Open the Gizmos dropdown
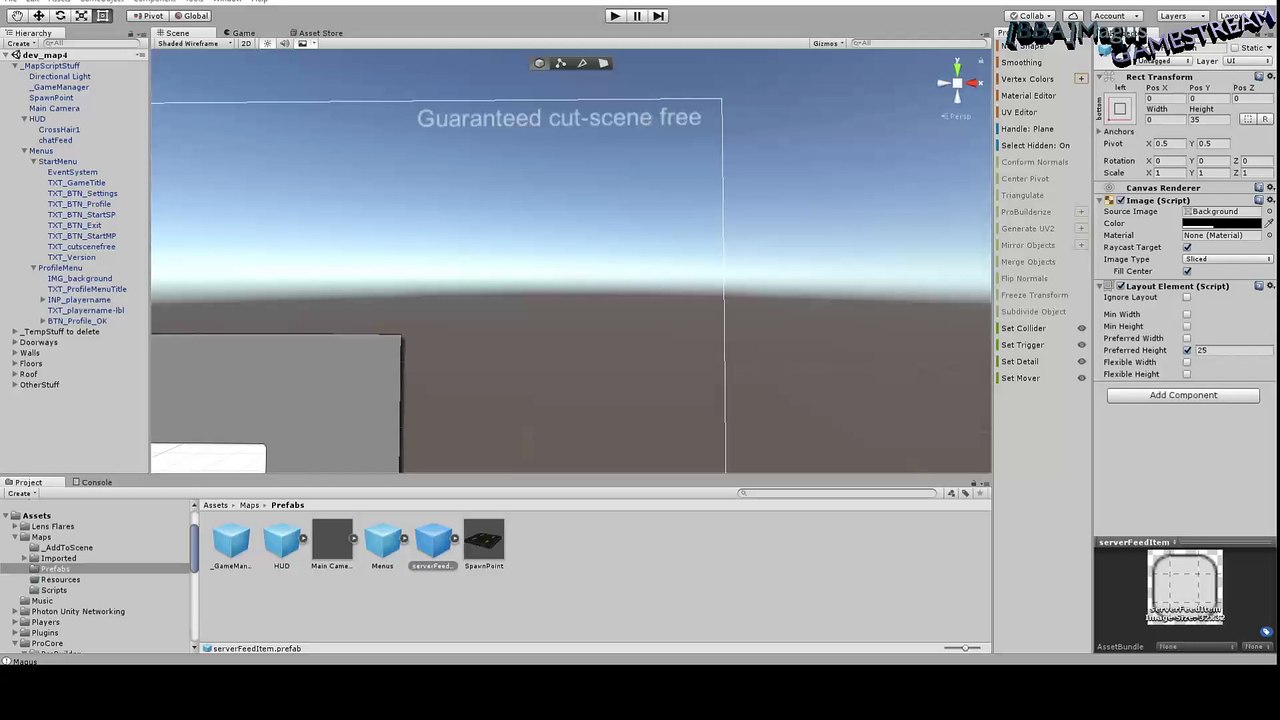The width and height of the screenshot is (1280, 720). pos(827,44)
